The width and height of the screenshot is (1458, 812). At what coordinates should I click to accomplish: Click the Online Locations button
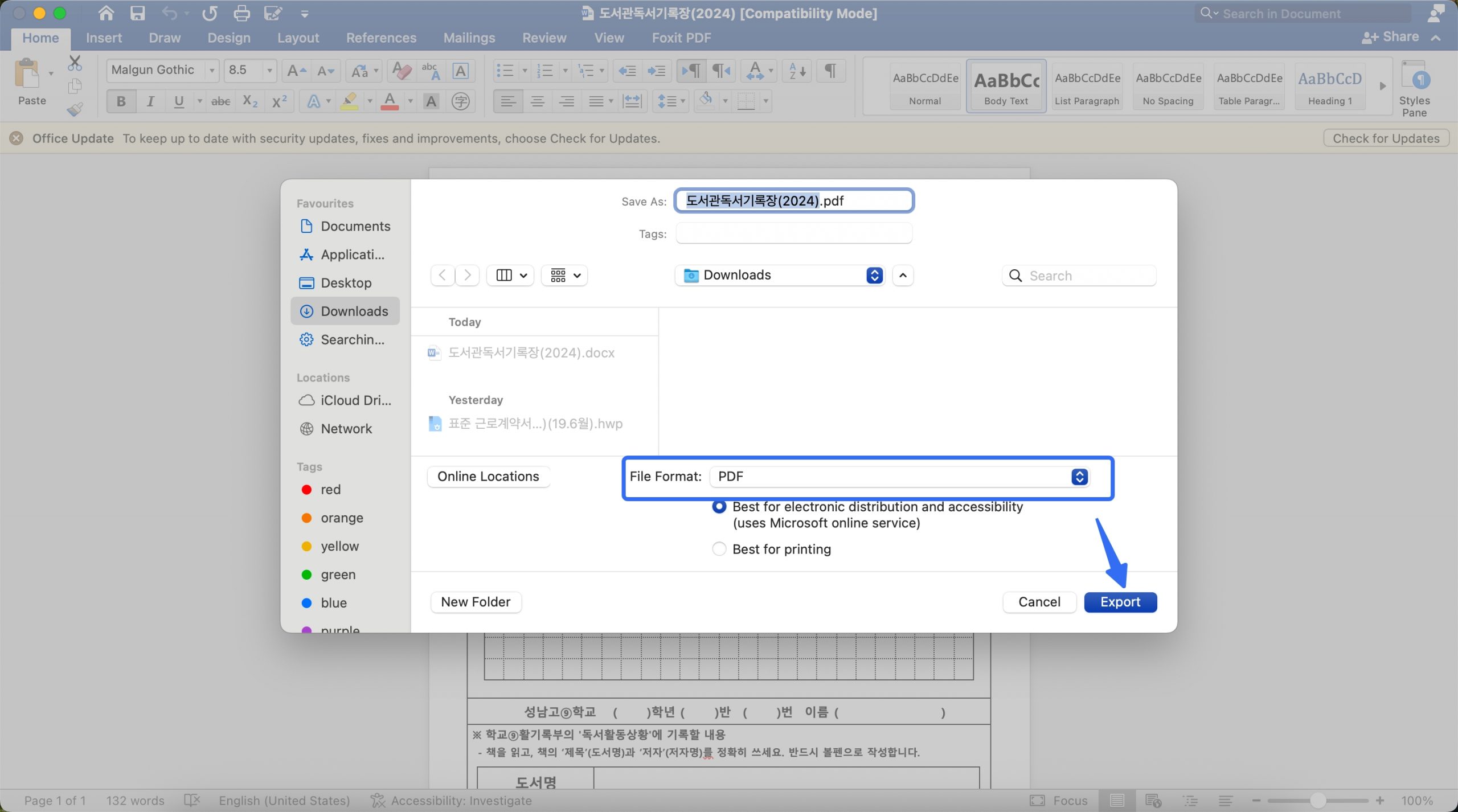(488, 477)
